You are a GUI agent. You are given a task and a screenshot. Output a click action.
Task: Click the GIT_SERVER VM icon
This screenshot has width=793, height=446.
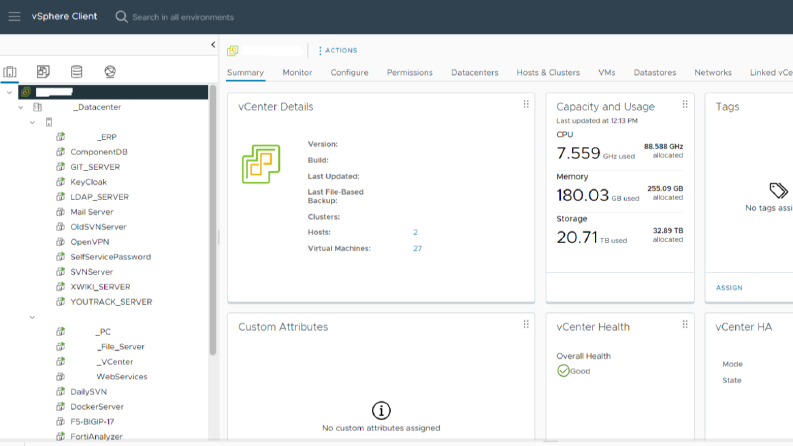(x=61, y=166)
